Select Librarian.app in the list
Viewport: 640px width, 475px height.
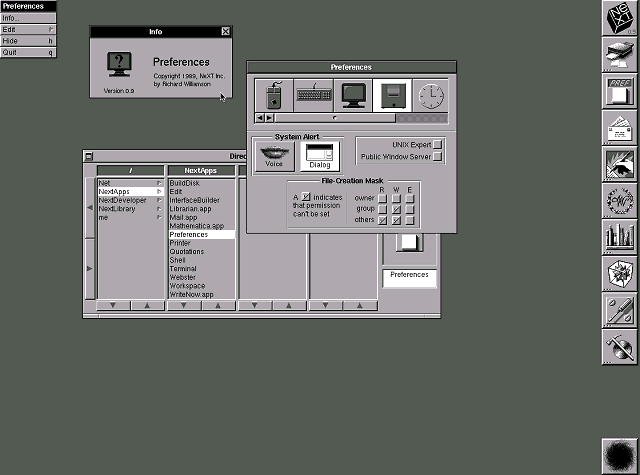click(x=201, y=209)
